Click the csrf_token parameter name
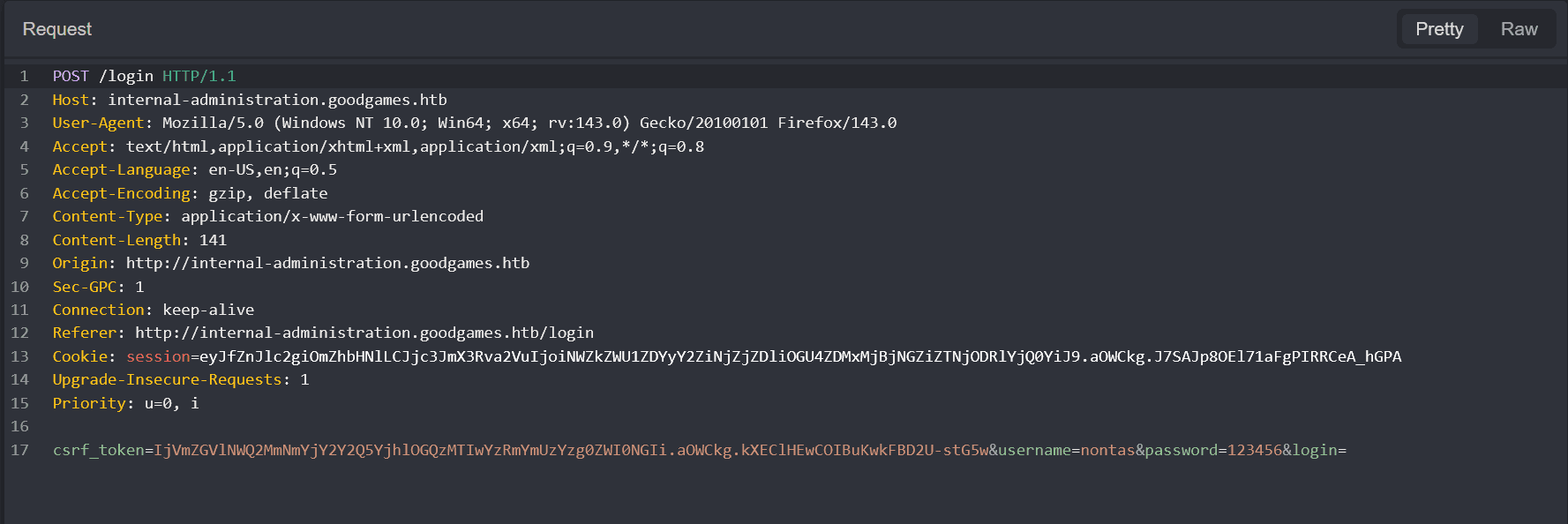 pyautogui.click(x=98, y=450)
